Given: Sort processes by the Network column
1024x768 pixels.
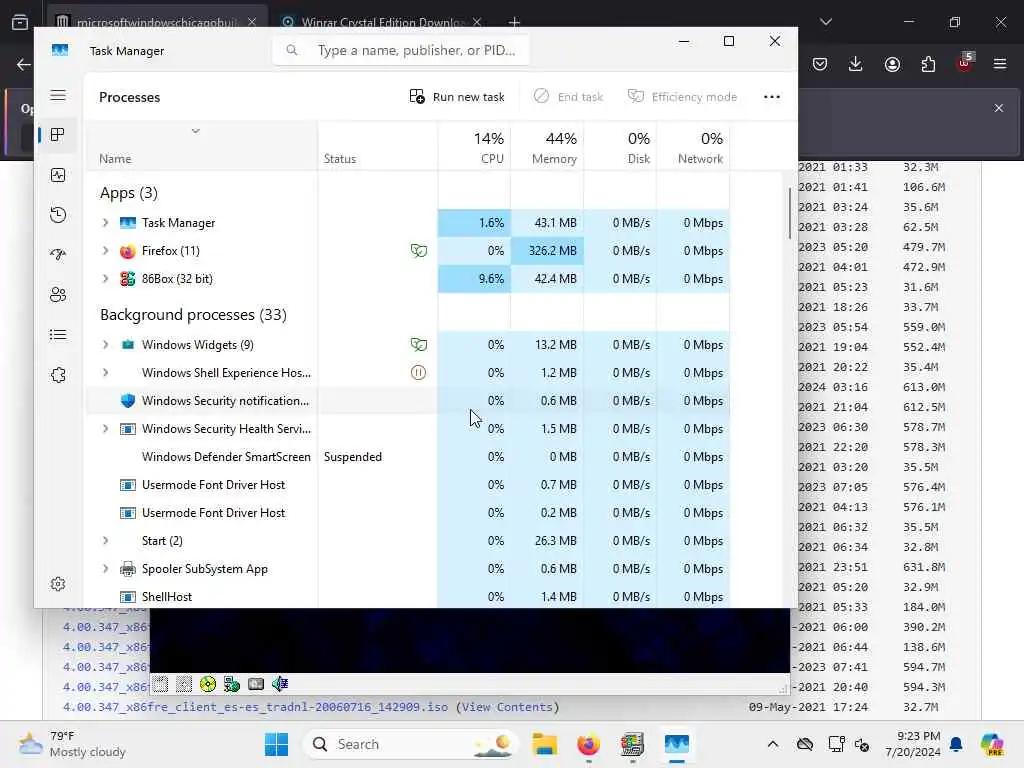Looking at the screenshot, I should tap(694, 147).
